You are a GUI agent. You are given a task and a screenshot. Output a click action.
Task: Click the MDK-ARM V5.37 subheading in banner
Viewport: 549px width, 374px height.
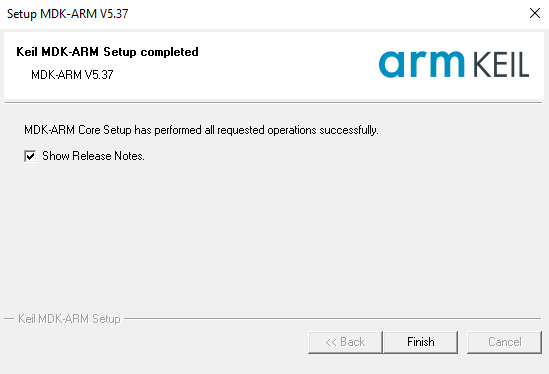(x=72, y=75)
